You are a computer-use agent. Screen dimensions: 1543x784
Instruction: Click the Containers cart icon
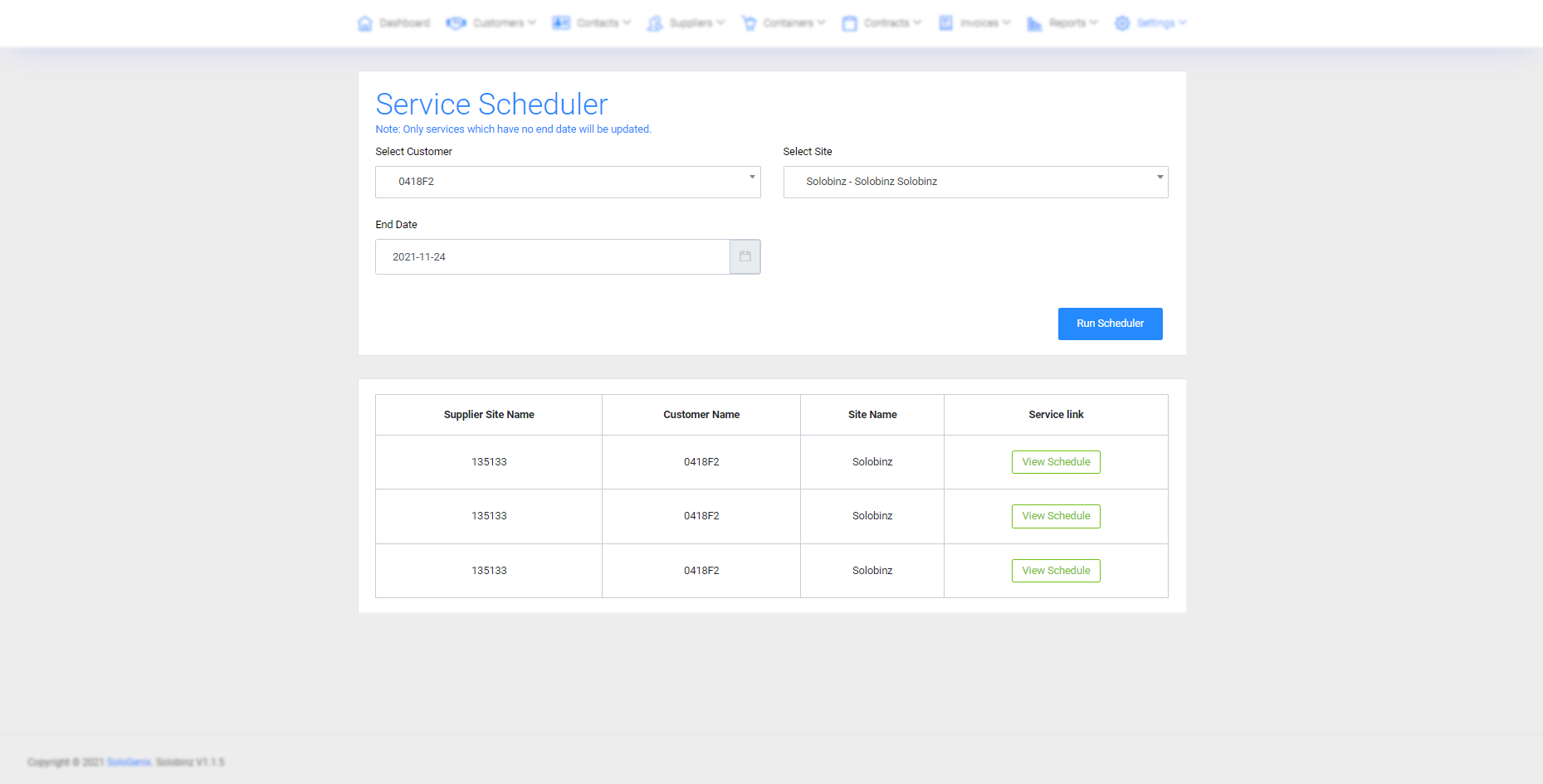[x=749, y=23]
